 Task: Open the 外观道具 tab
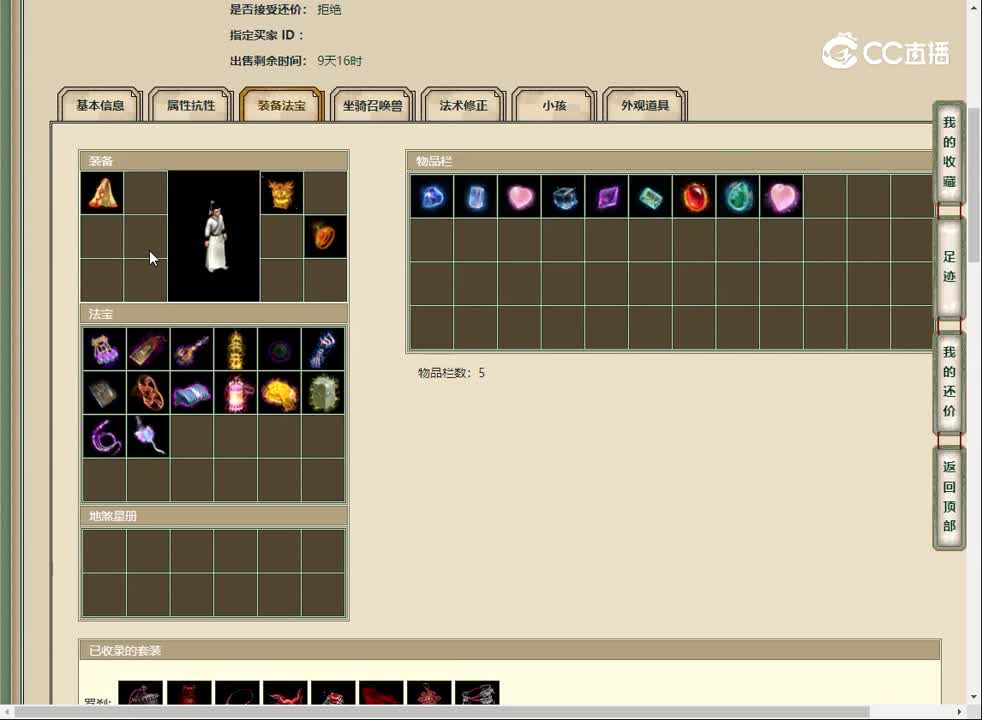645,105
